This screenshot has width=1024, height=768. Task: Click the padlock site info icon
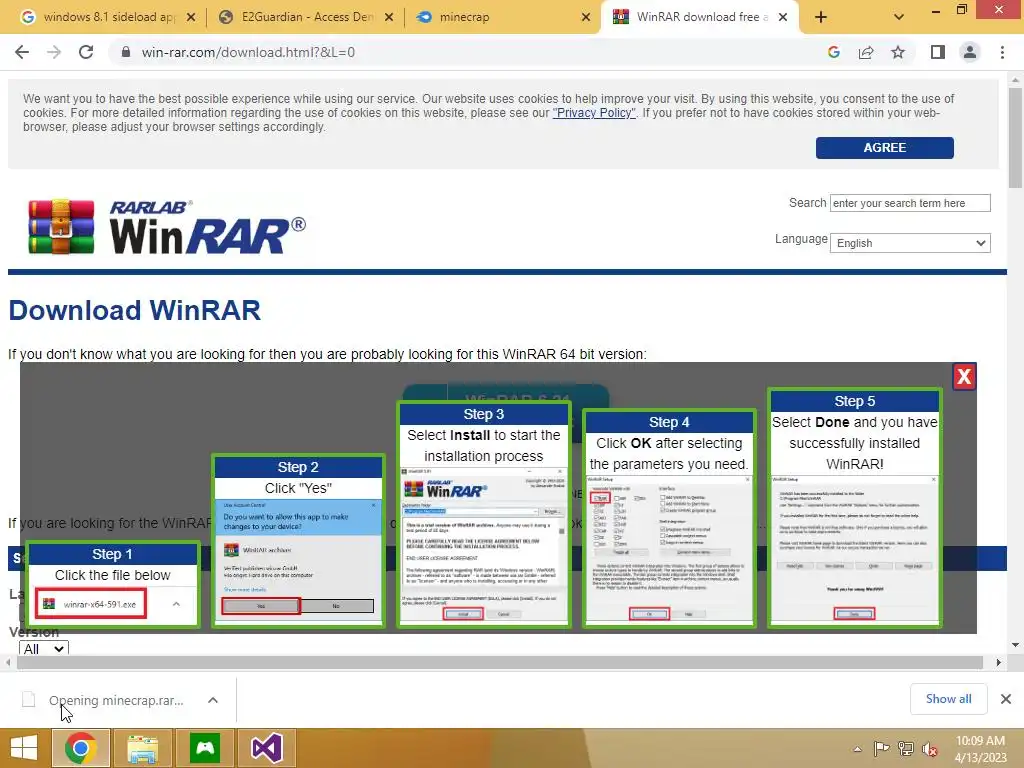click(126, 52)
